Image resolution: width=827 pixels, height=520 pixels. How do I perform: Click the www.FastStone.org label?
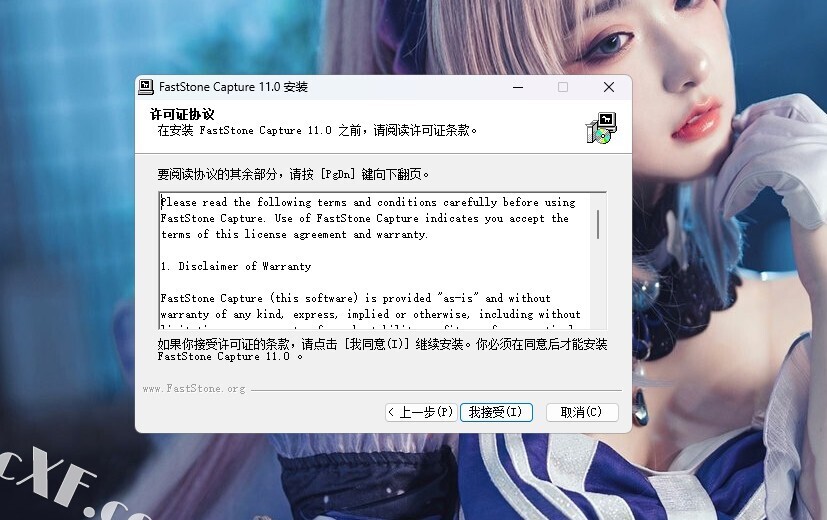point(194,389)
